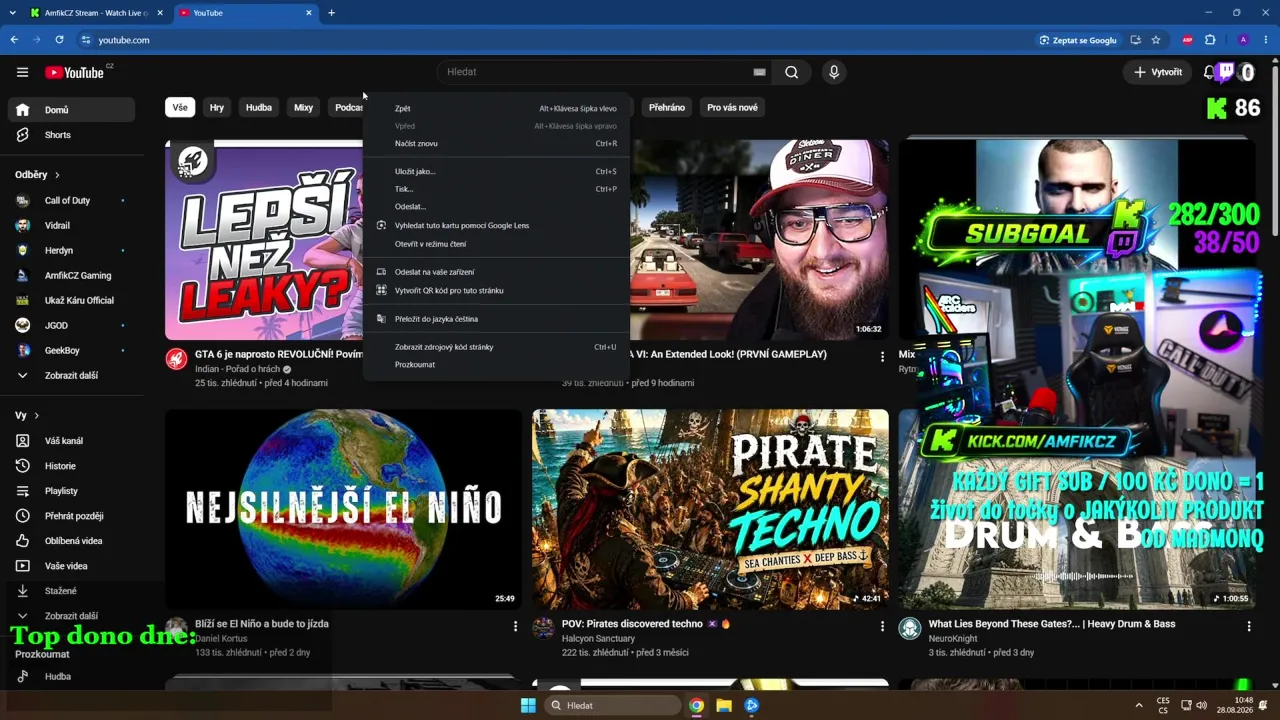Click the ABP adblock extension icon

pyautogui.click(x=1188, y=40)
